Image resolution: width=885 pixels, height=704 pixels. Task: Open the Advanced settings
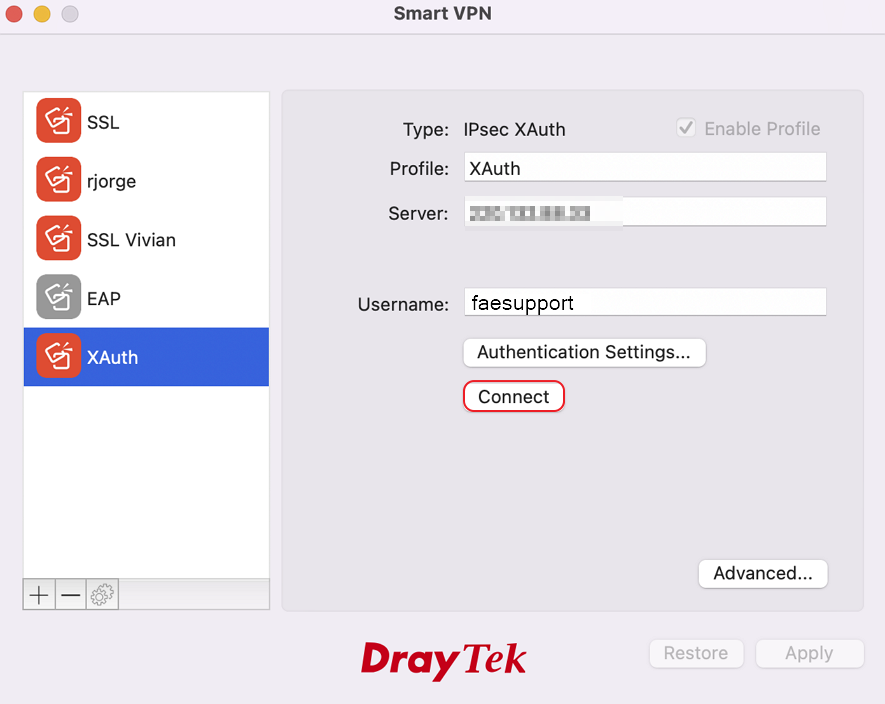tap(763, 574)
